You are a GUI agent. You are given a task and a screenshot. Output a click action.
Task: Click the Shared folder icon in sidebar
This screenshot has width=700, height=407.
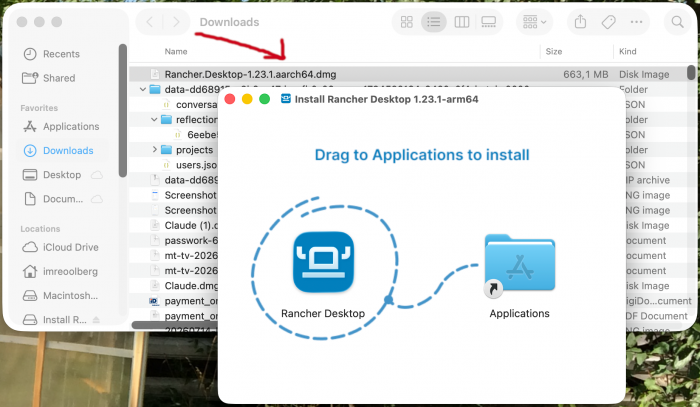coord(30,78)
